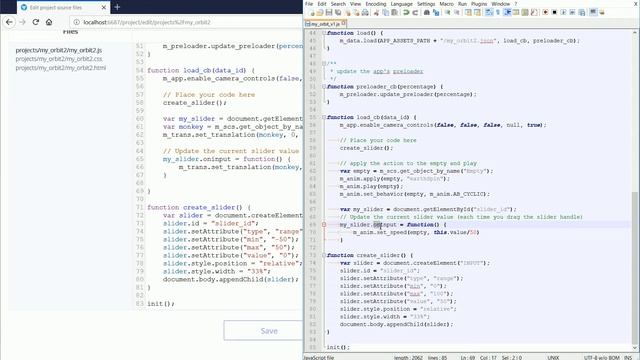
Task: Click the browser address bar URL
Action: pos(147,22)
